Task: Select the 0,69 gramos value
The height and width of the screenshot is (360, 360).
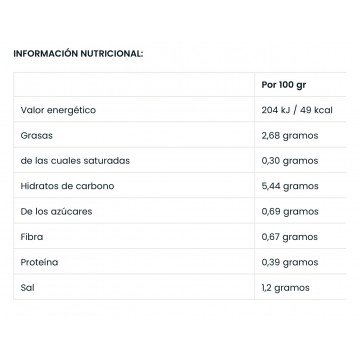Action: 290,212
